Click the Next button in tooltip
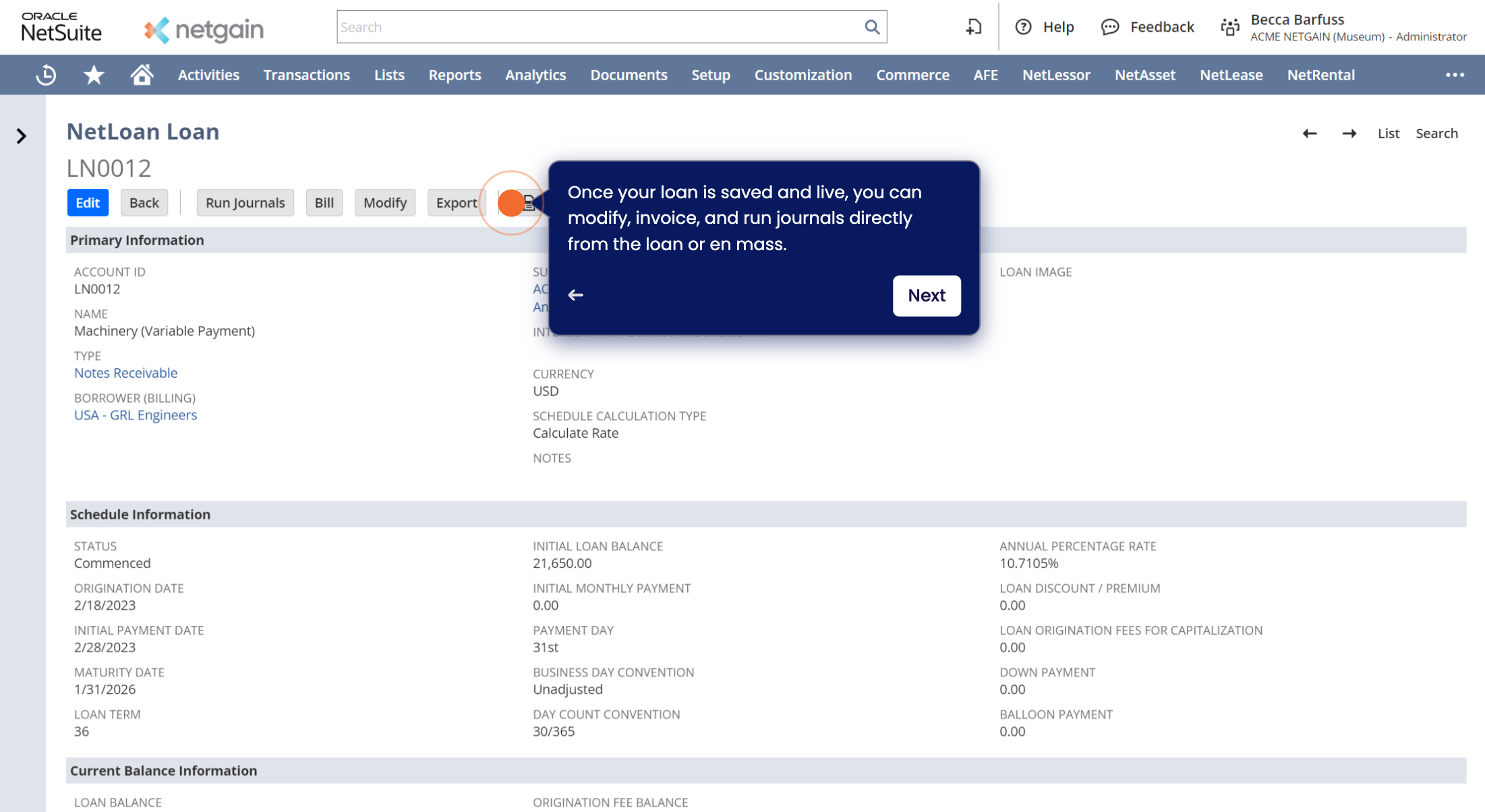Viewport: 1485px width, 812px height. tap(926, 295)
